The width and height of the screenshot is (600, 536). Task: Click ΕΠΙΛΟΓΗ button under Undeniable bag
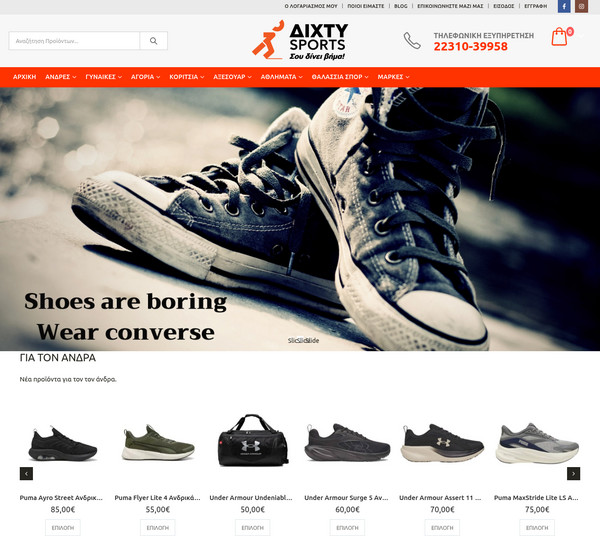[x=253, y=528]
